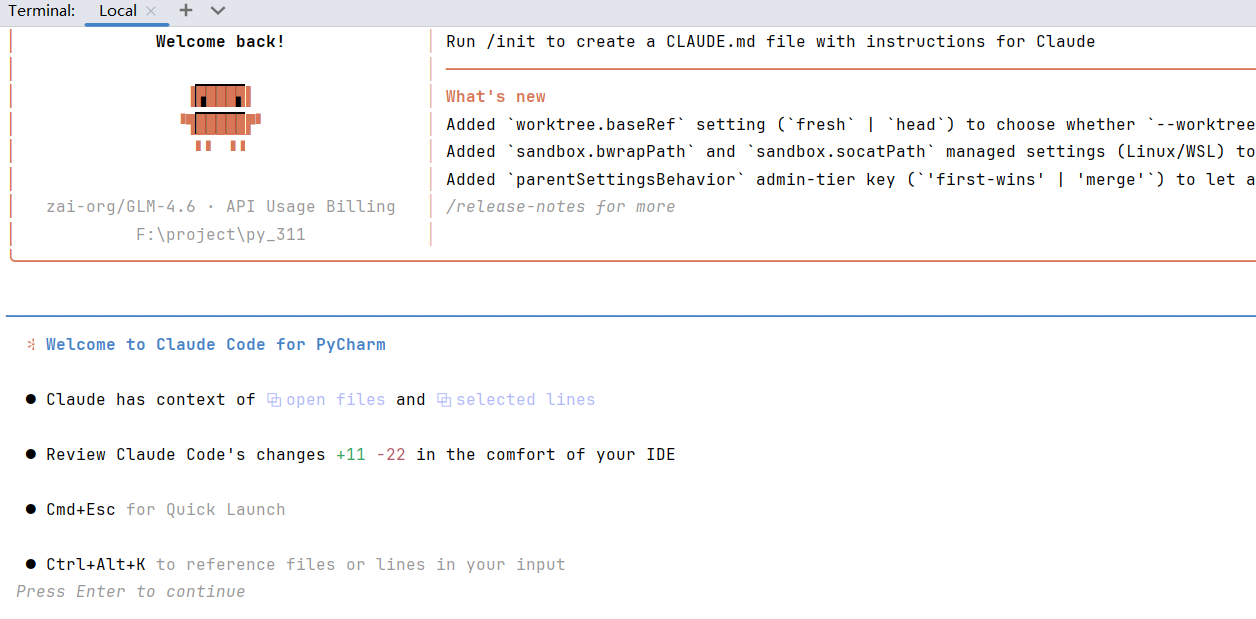Image resolution: width=1256 pixels, height=619 pixels.
Task: Click the 'worktree.baseRef' release note line
Action: 850,125
